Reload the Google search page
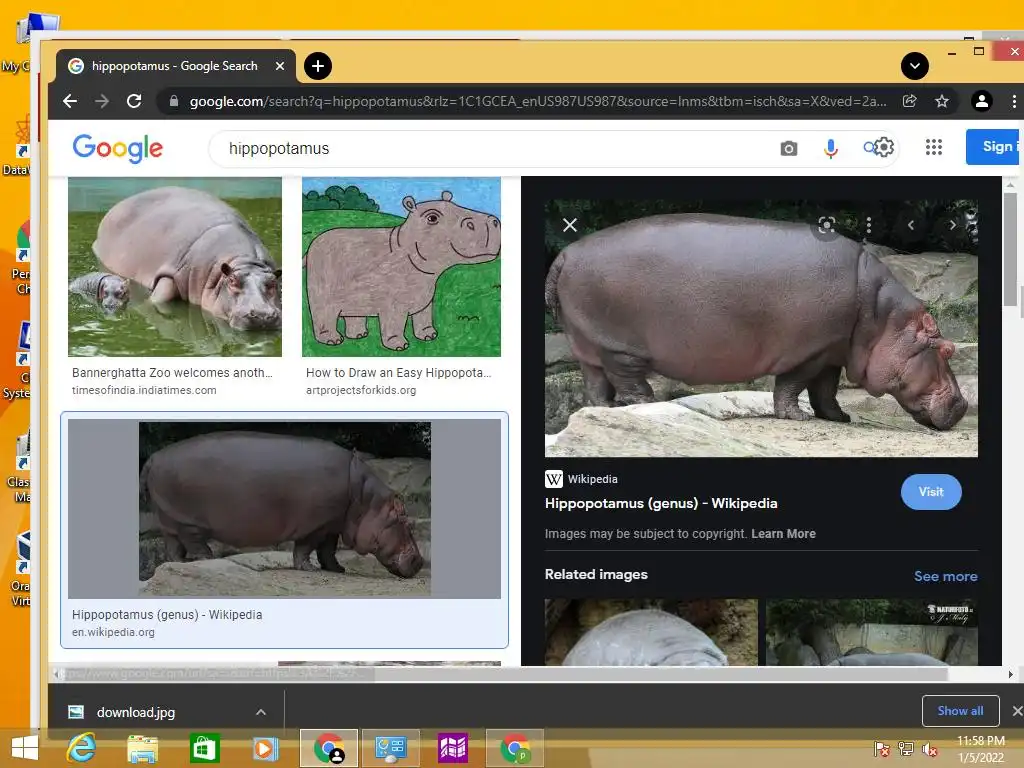Image resolution: width=1024 pixels, height=768 pixels. pos(134,101)
